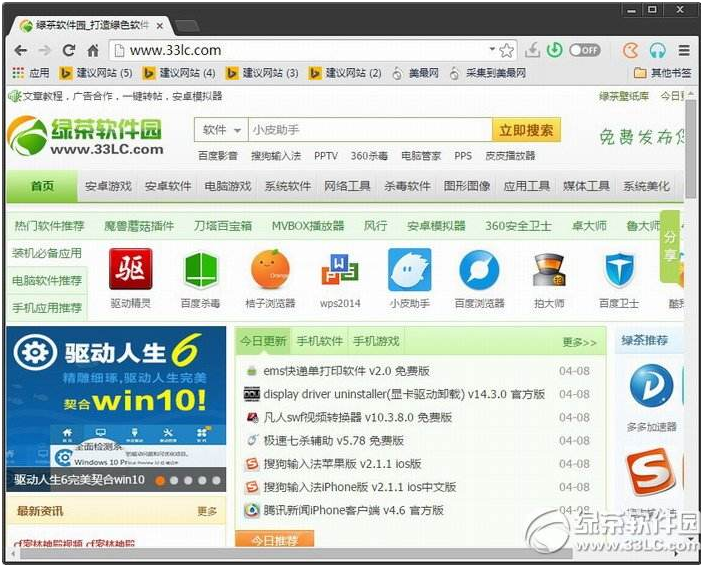Open bookmark 建议网站 (2)

[x=345, y=73]
